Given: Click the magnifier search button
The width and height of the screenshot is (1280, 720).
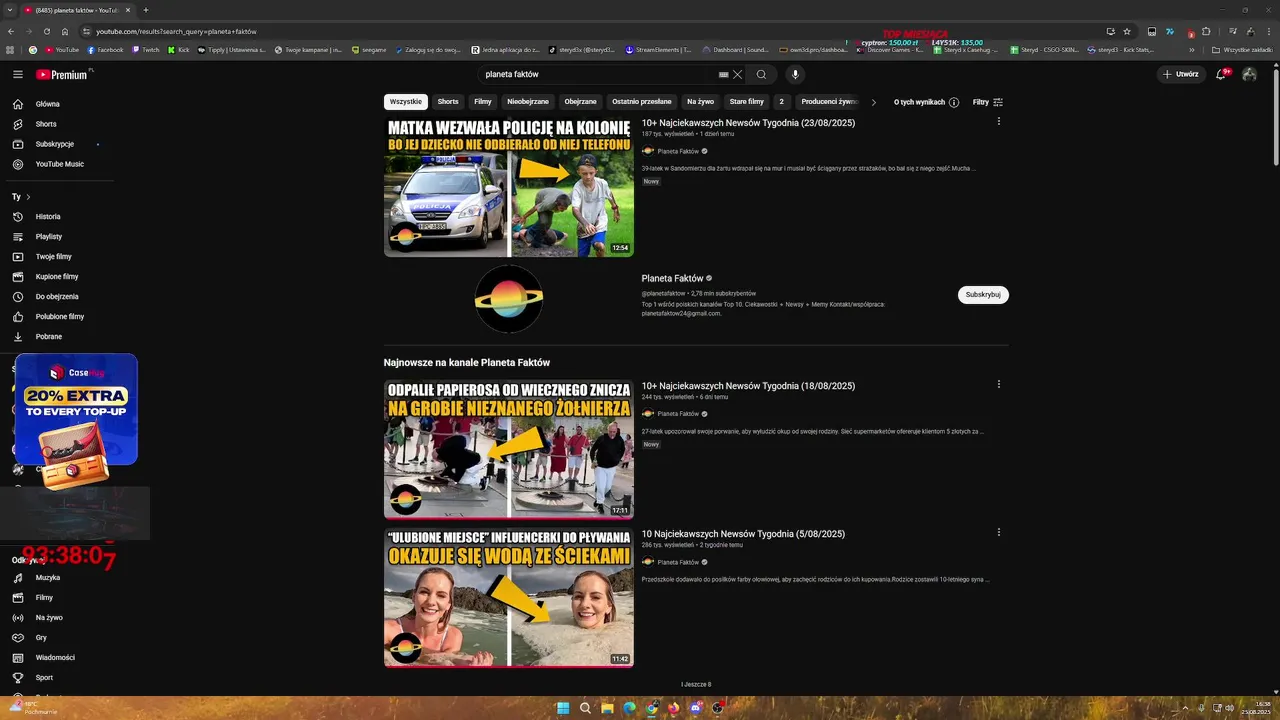Looking at the screenshot, I should [761, 74].
